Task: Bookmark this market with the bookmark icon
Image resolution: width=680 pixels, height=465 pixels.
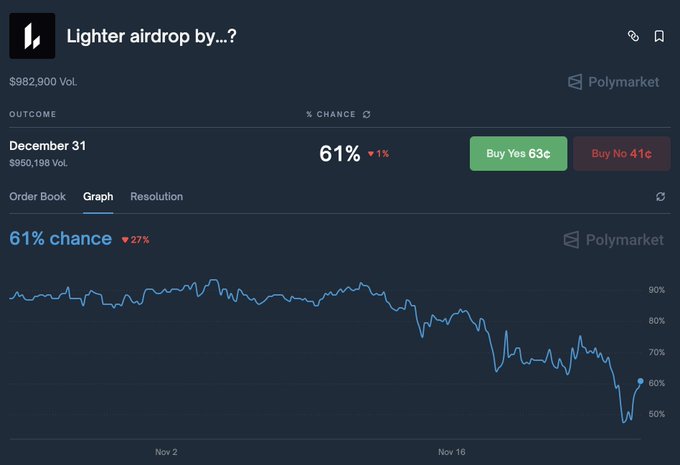Action: [659, 36]
